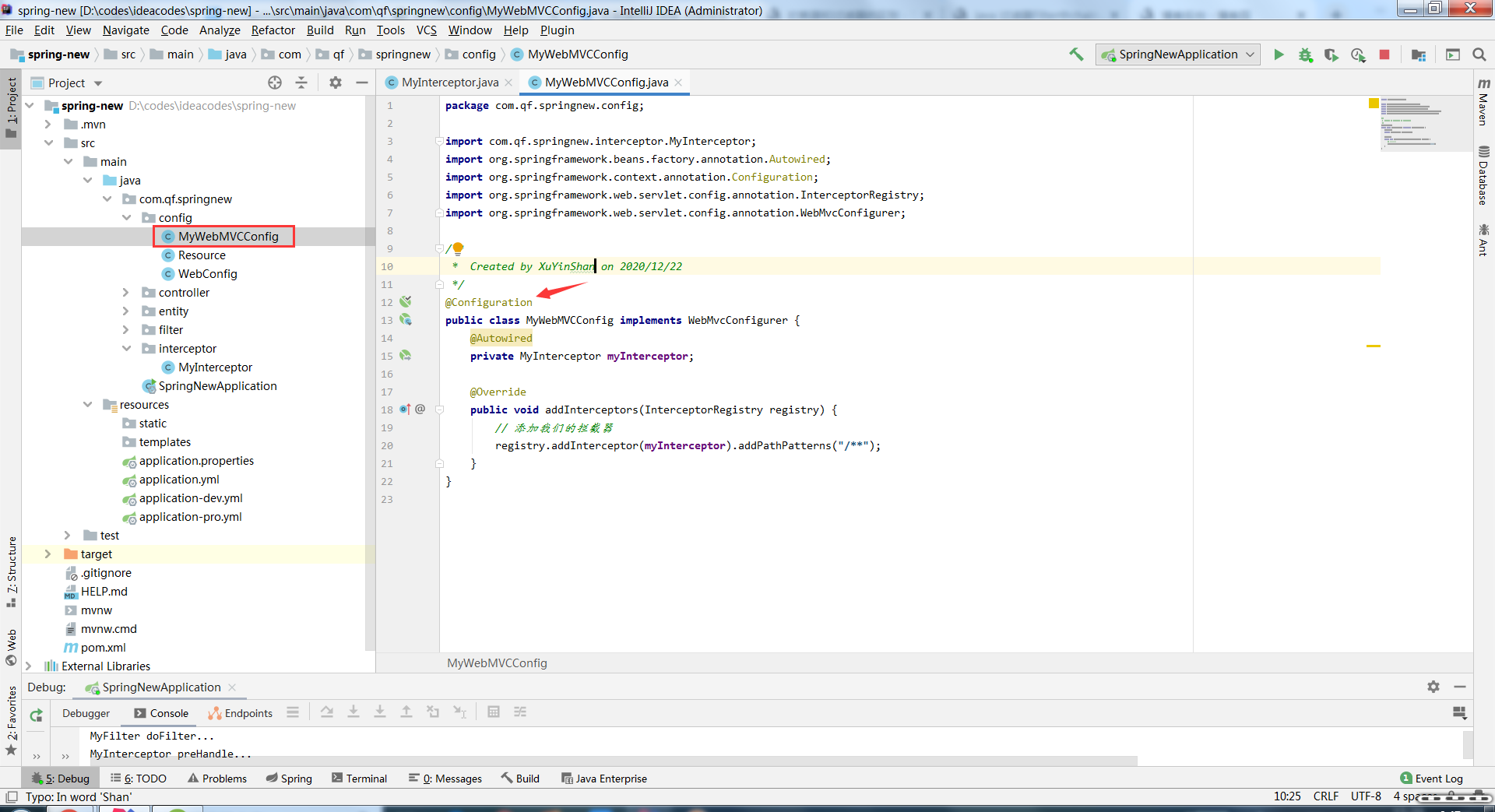Image resolution: width=1495 pixels, height=812 pixels.
Task: Stop the application with the red square
Action: [x=1384, y=54]
